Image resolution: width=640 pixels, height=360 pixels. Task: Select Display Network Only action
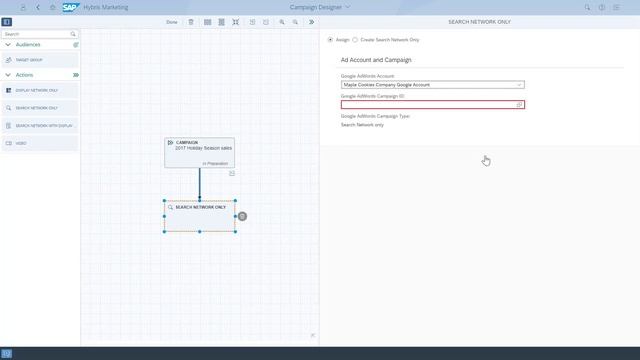(x=40, y=90)
